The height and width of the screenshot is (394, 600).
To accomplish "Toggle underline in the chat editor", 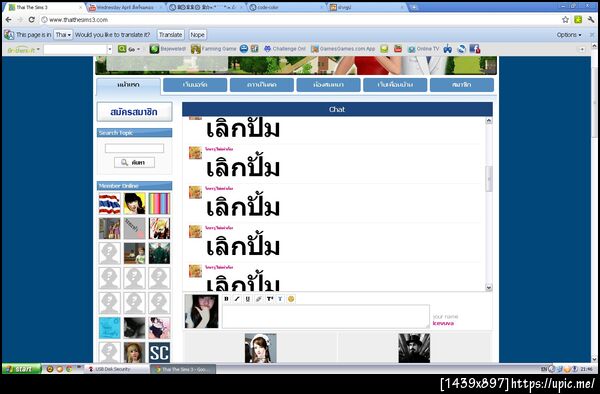I will [248, 299].
